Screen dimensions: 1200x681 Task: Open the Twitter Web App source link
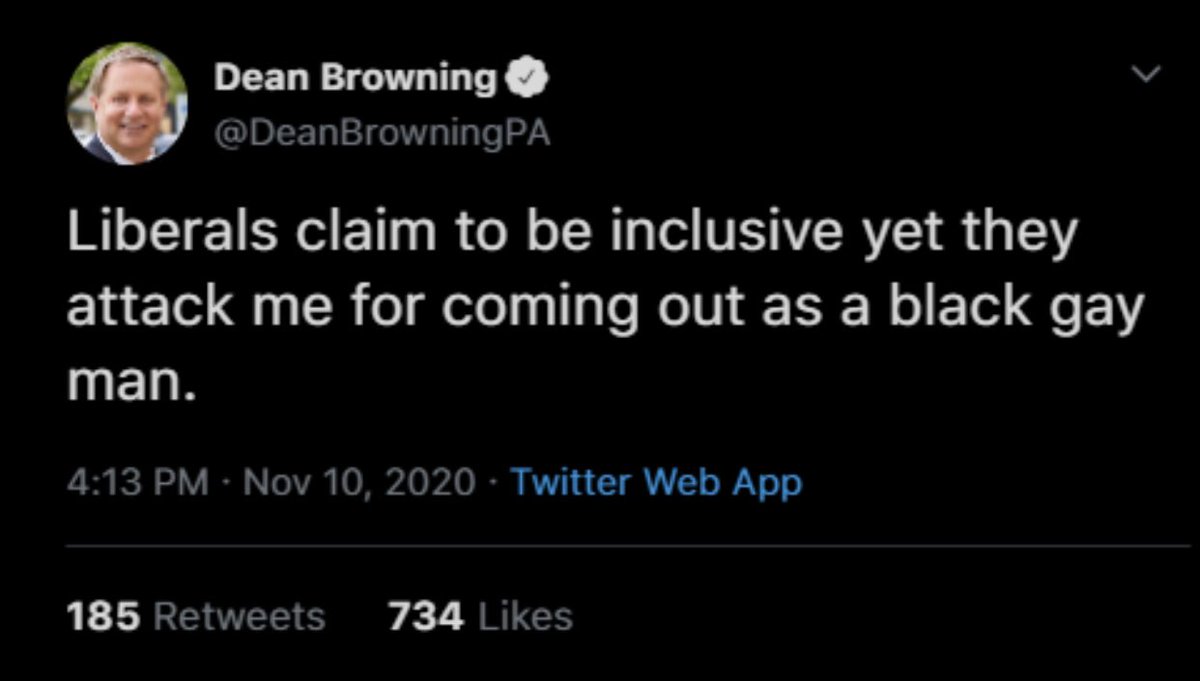656,483
